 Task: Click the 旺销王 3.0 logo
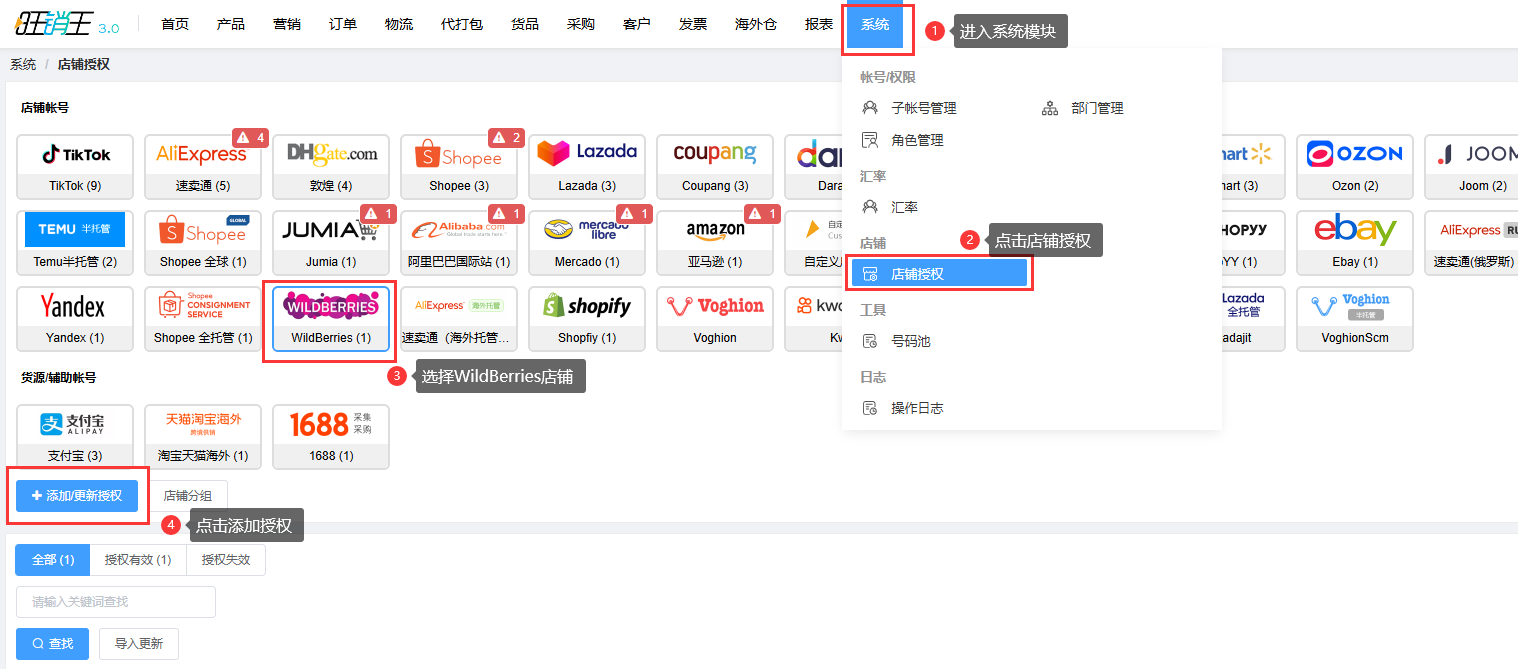67,25
